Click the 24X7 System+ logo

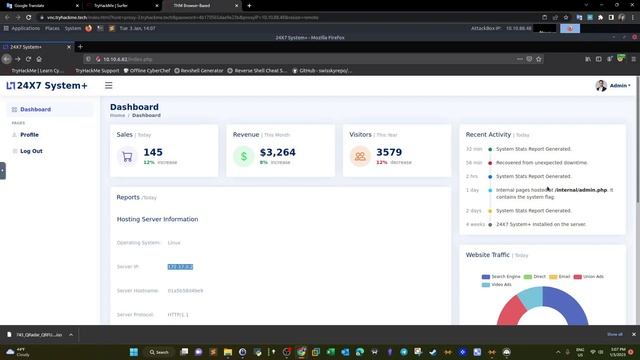tap(47, 85)
